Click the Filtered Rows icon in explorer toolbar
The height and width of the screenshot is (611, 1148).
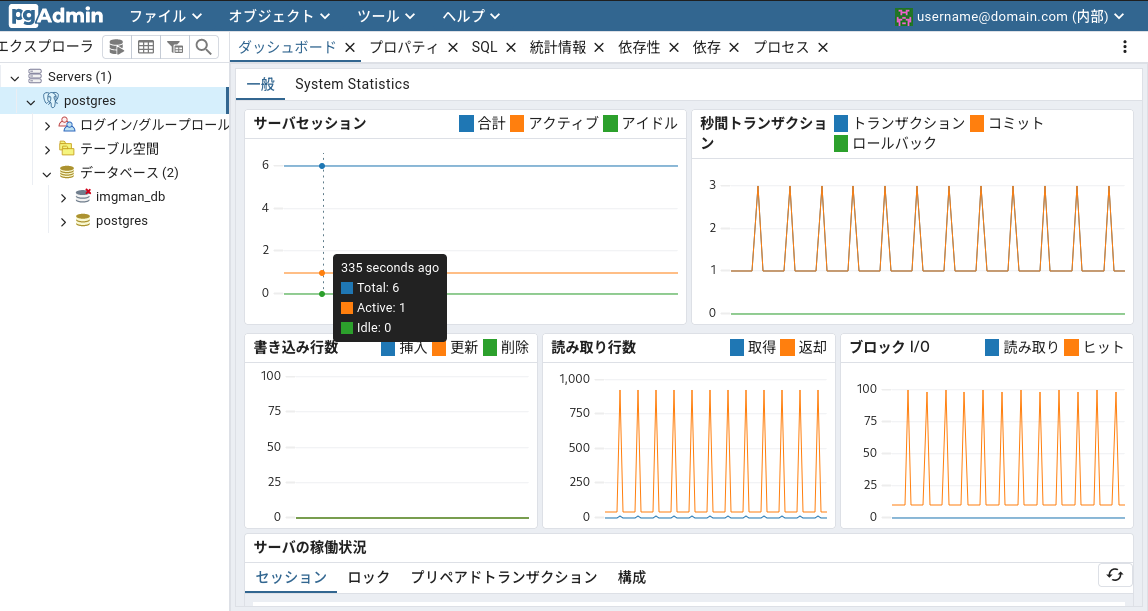coord(175,47)
